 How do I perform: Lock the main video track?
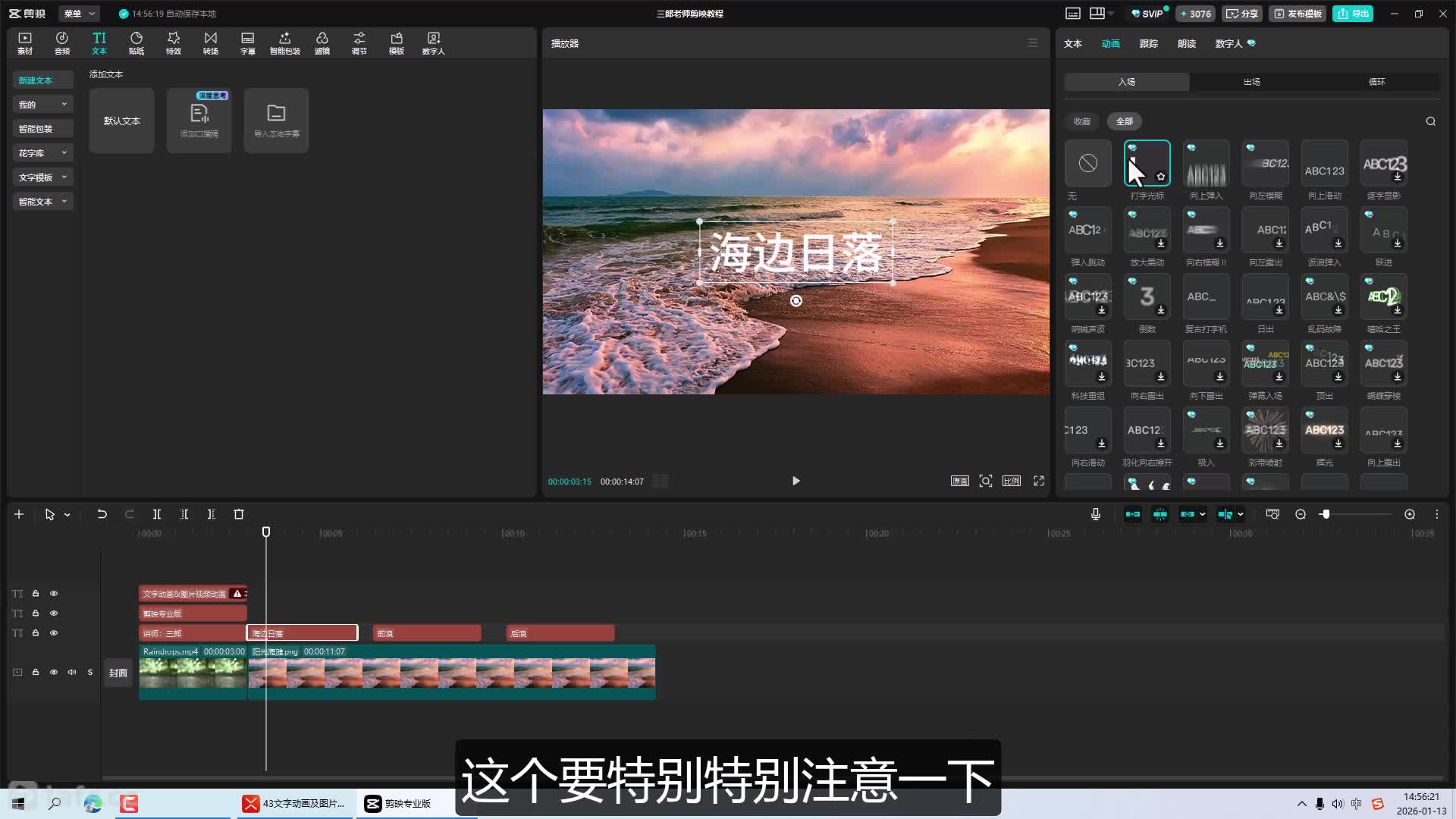tap(36, 673)
